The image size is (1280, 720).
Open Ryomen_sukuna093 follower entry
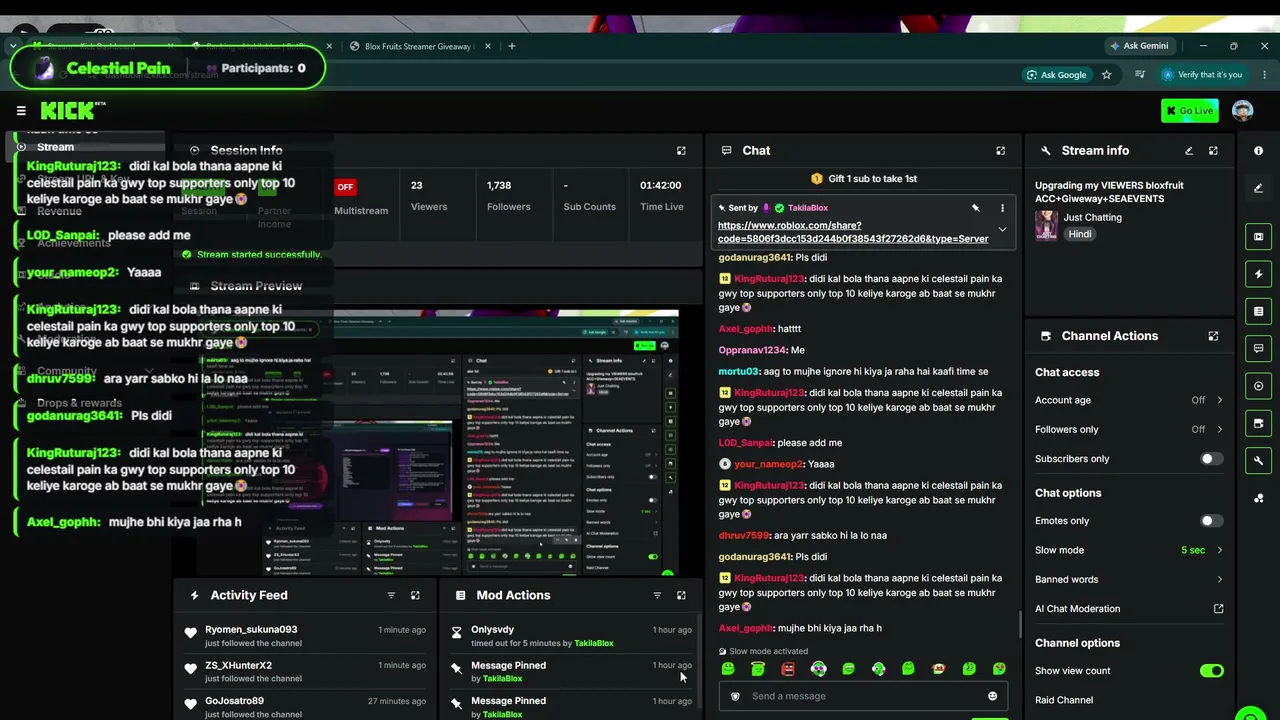point(305,636)
